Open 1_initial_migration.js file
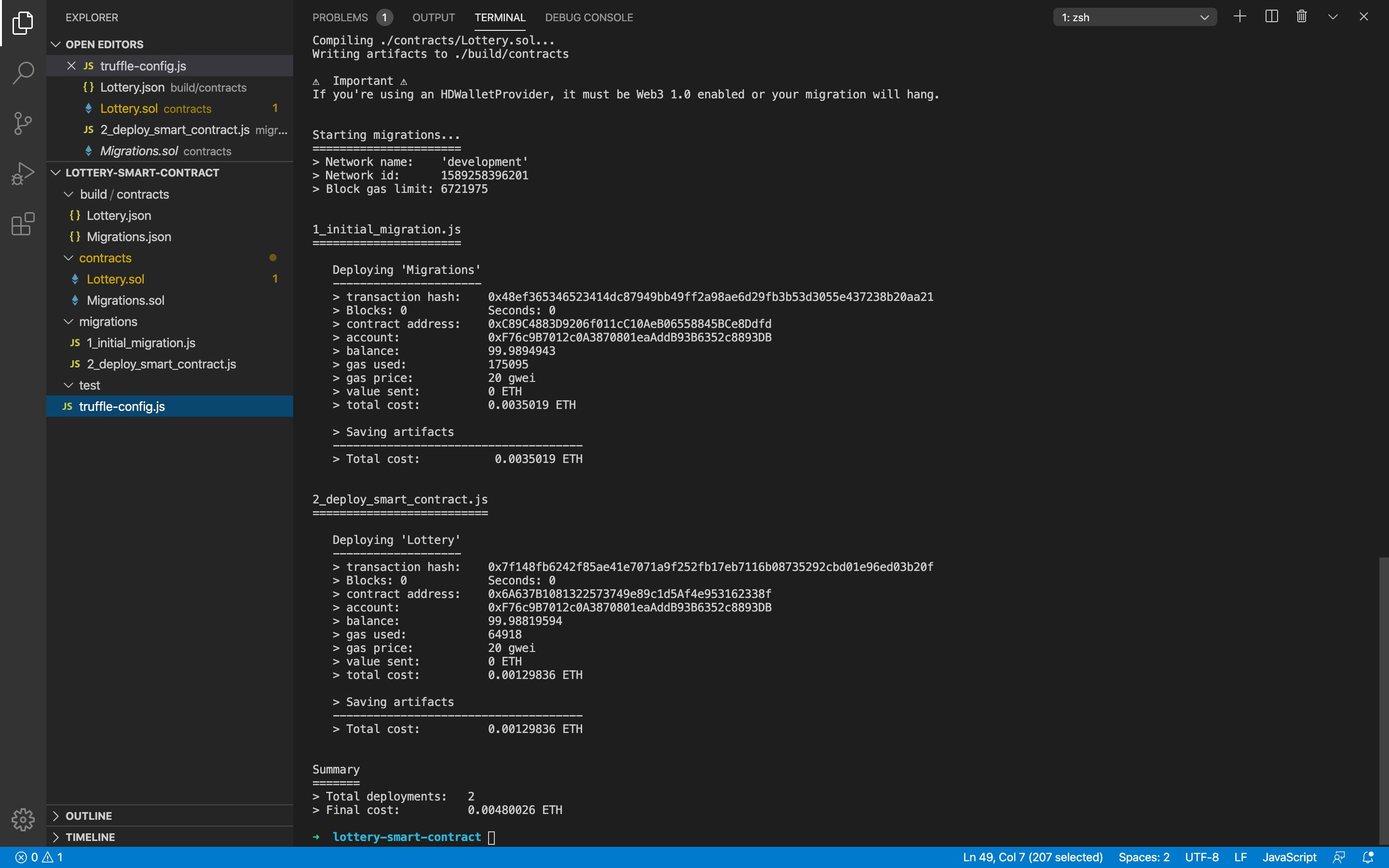The width and height of the screenshot is (1389, 868). click(x=170, y=343)
